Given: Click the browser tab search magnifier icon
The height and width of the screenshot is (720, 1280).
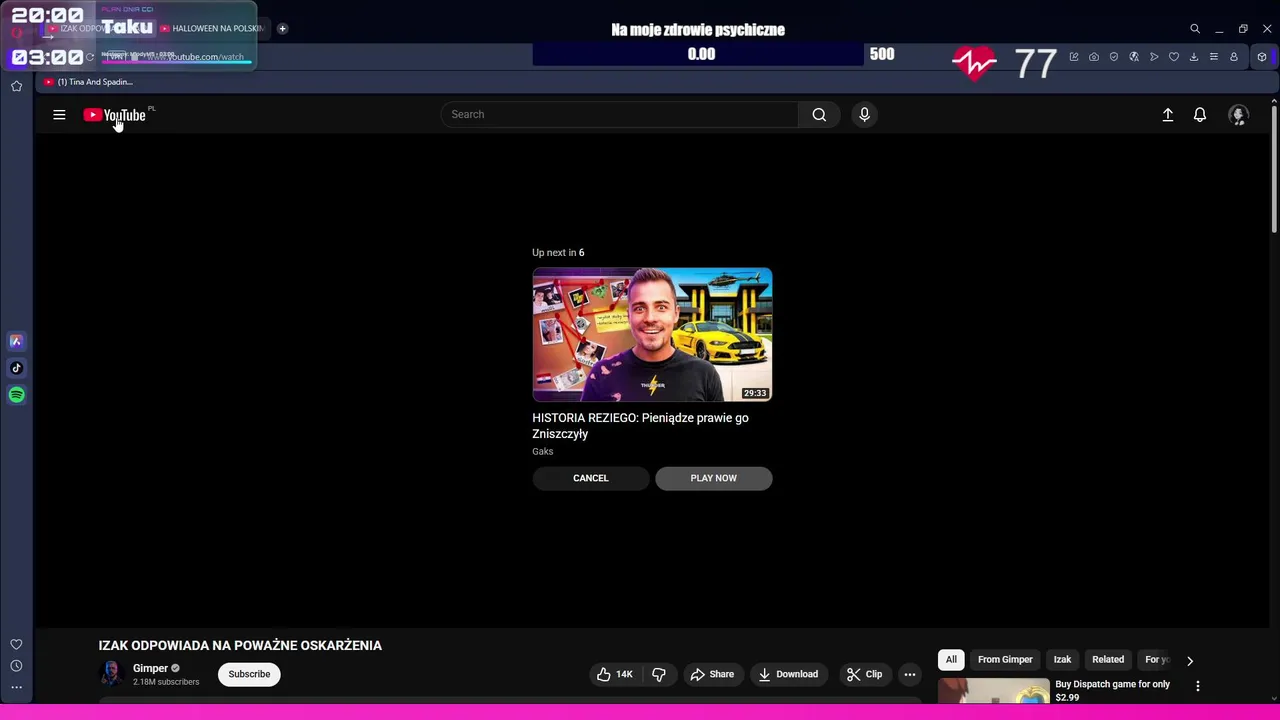Looking at the screenshot, I should coord(1194,29).
